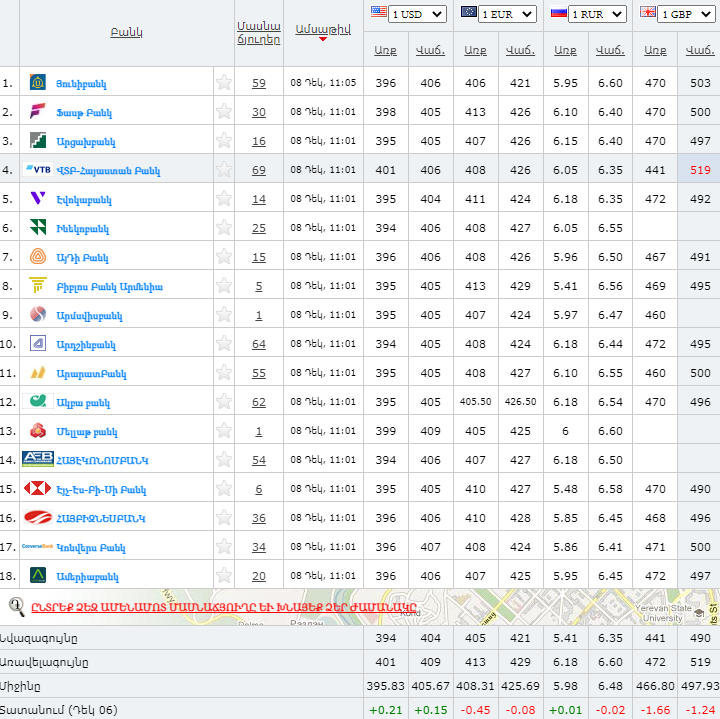The width and height of the screenshot is (720, 719).
Task: Click the highlighted GBP sell value 519
Action: click(x=700, y=170)
